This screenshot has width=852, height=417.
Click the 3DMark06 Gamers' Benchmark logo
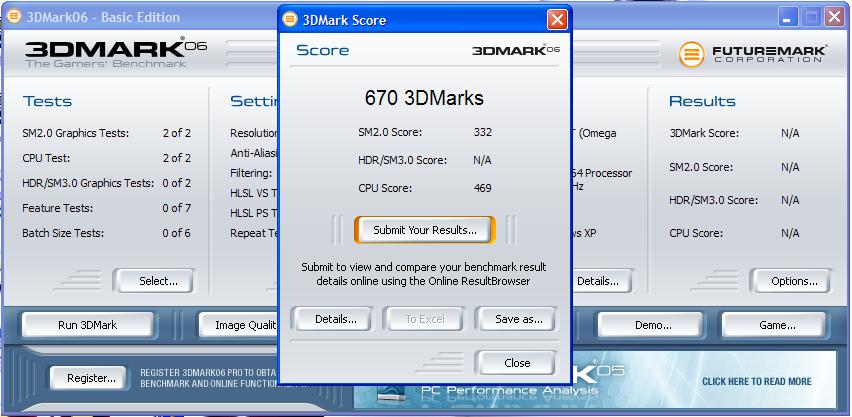[x=115, y=53]
